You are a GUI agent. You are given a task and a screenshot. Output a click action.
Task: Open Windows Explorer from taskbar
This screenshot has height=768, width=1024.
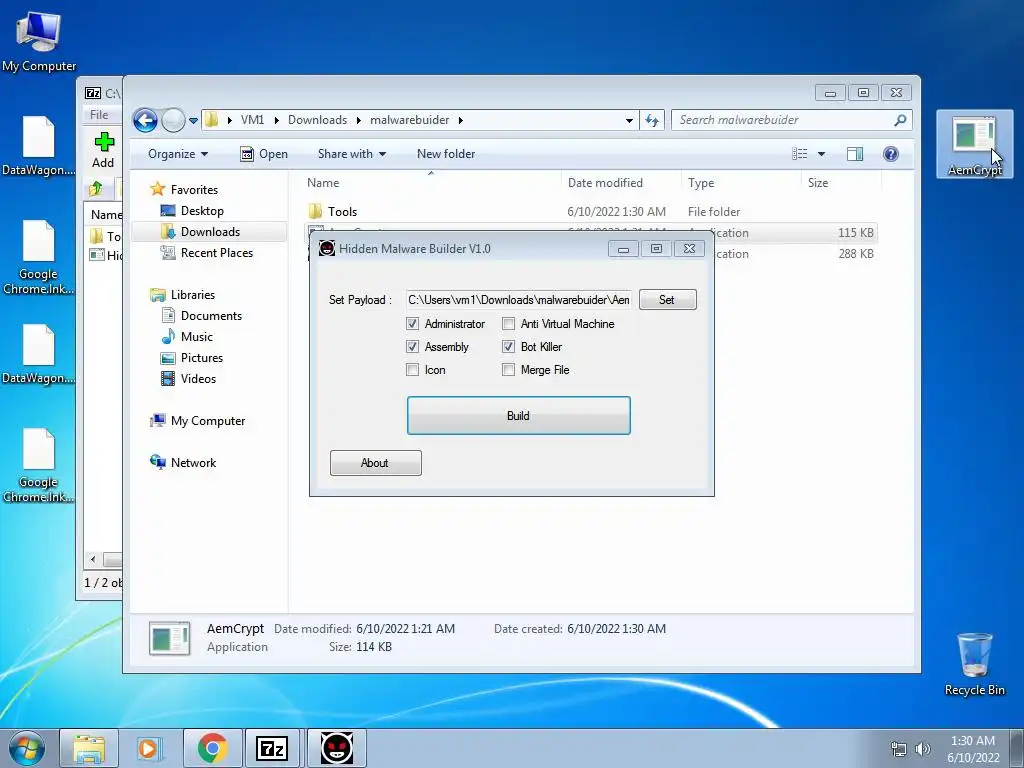pyautogui.click(x=89, y=748)
